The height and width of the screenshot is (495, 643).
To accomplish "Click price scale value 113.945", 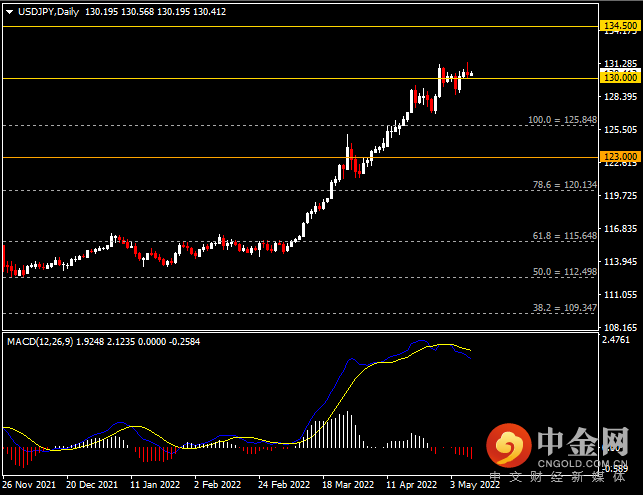I will (621, 262).
